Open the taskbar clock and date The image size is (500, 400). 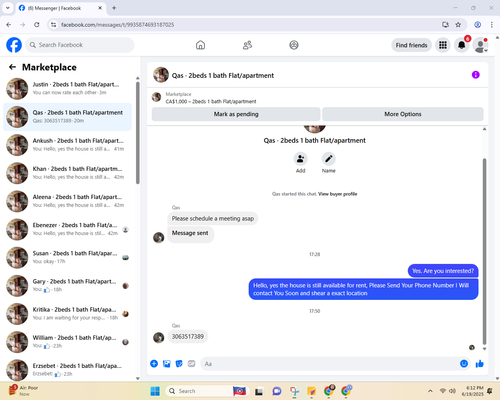coord(472,391)
